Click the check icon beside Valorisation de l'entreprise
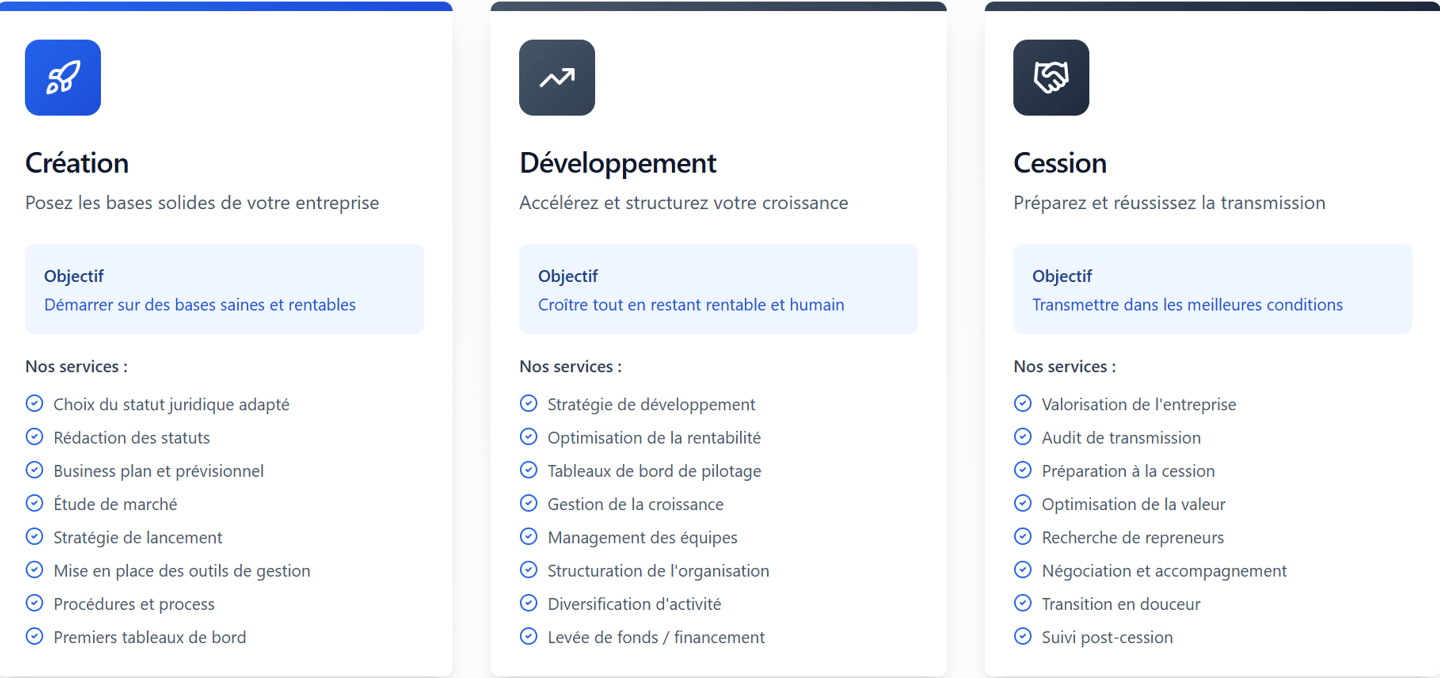The width and height of the screenshot is (1440, 678). (x=1022, y=403)
